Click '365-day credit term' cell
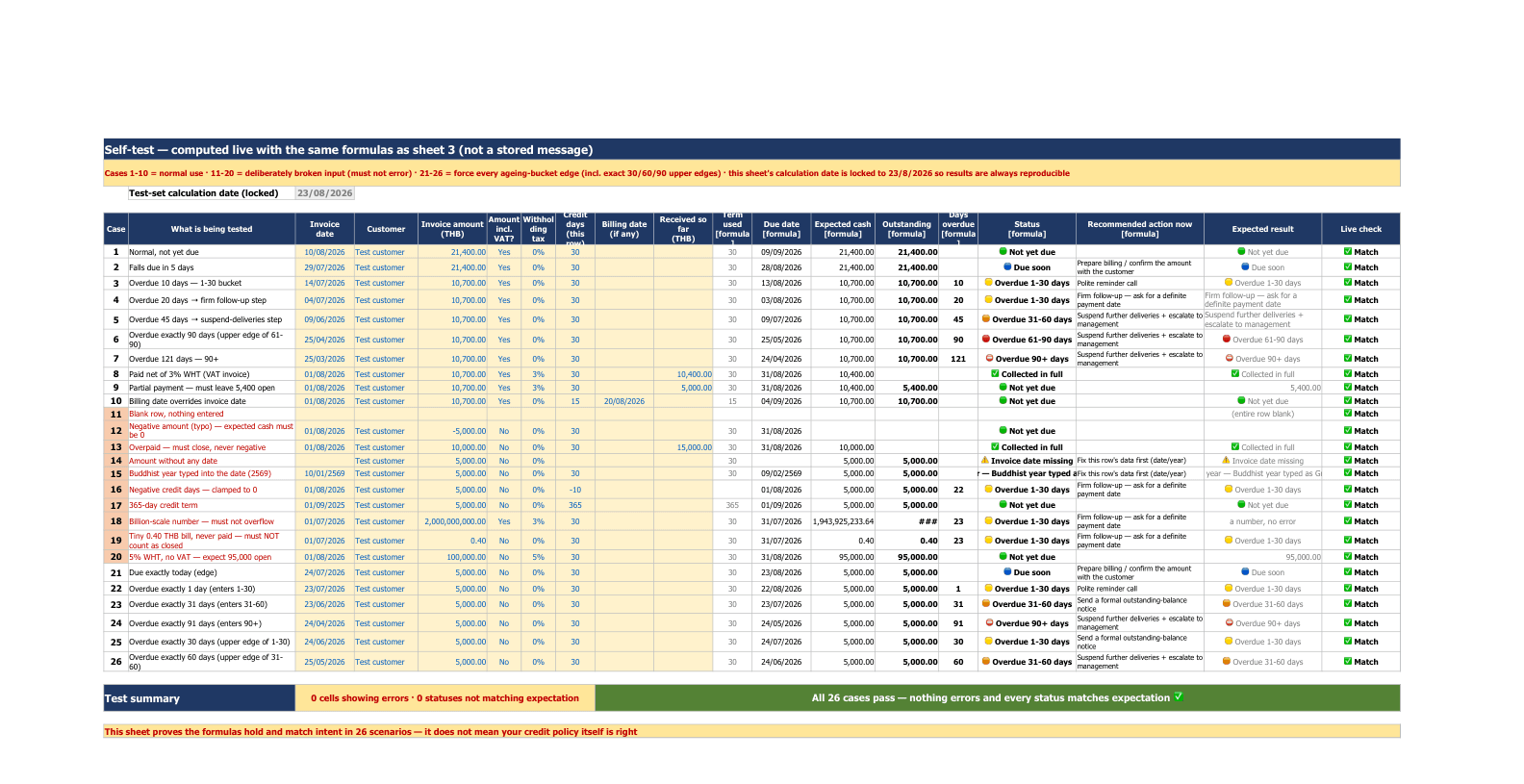 [x=212, y=505]
